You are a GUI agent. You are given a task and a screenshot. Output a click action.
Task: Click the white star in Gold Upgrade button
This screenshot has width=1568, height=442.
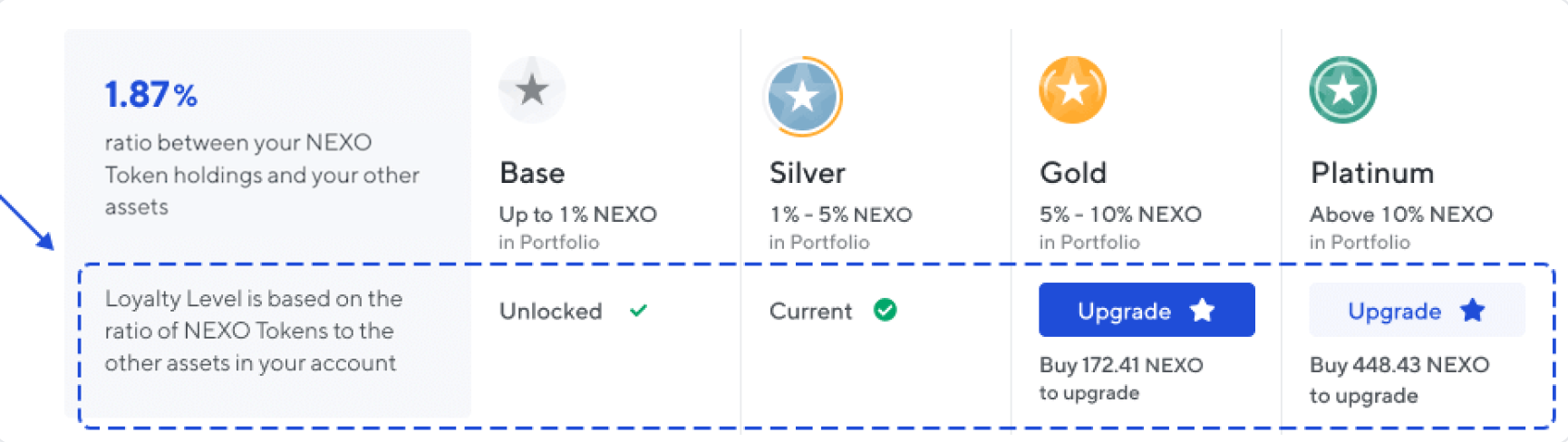(x=1202, y=311)
